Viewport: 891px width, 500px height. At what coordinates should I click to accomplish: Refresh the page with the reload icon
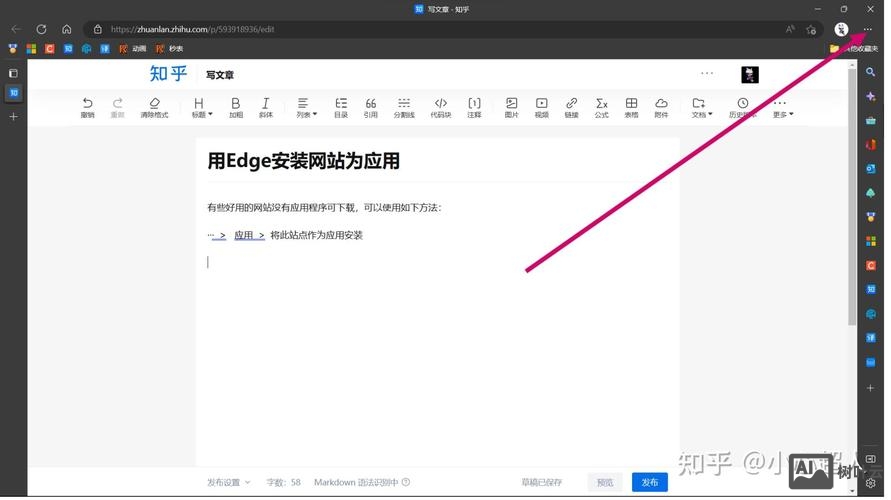[41, 29]
